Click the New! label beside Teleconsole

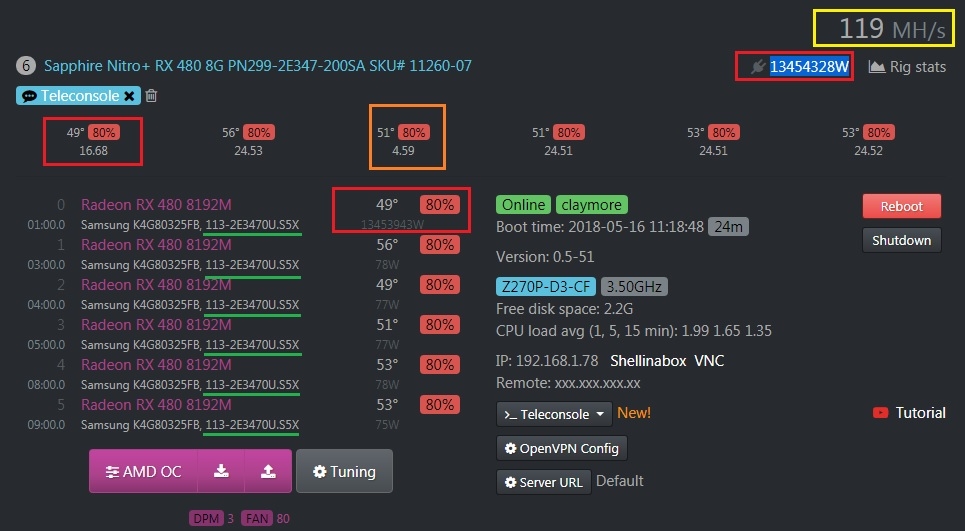tap(634, 413)
